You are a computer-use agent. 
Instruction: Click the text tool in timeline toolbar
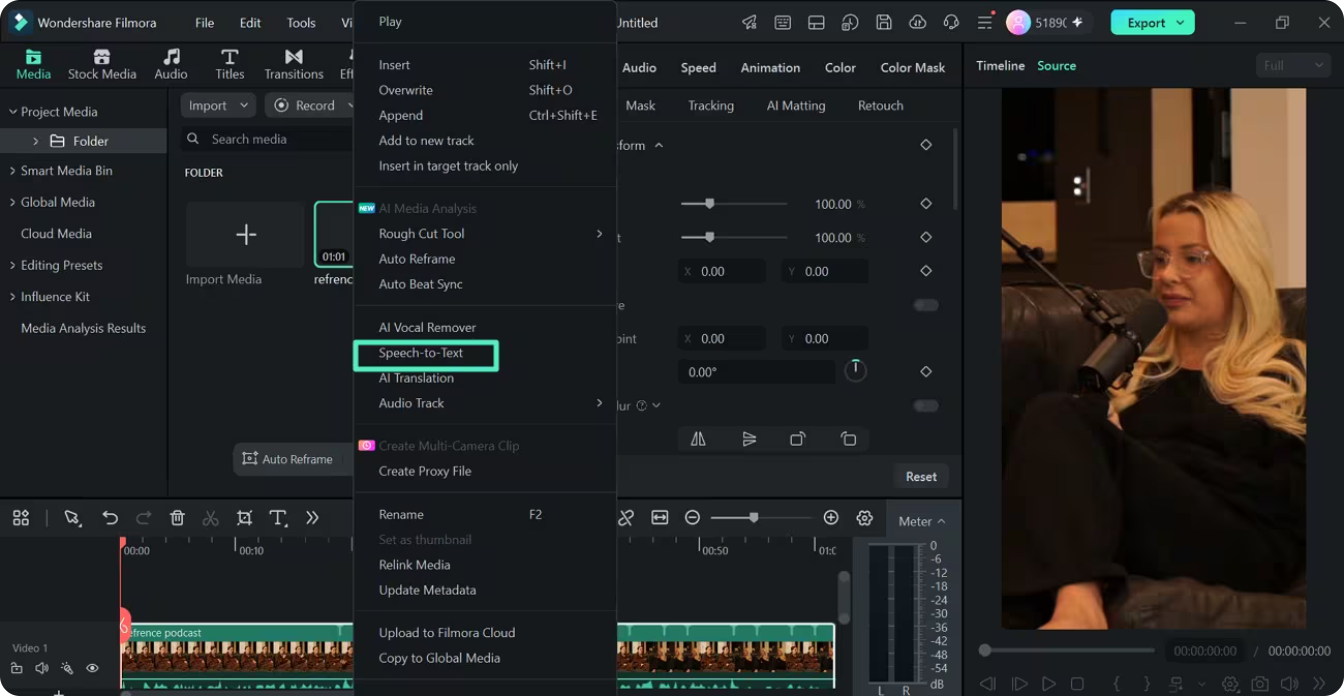(278, 518)
